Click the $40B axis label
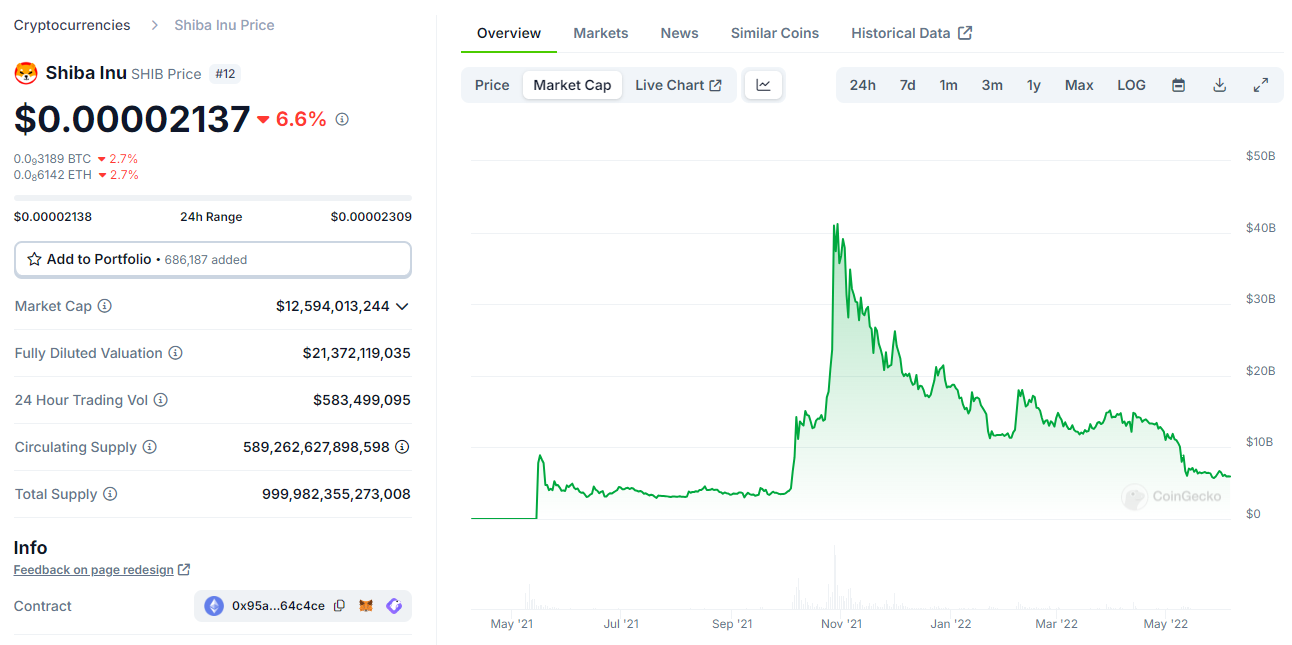Viewport: 1292px width, 645px height. point(1260,228)
